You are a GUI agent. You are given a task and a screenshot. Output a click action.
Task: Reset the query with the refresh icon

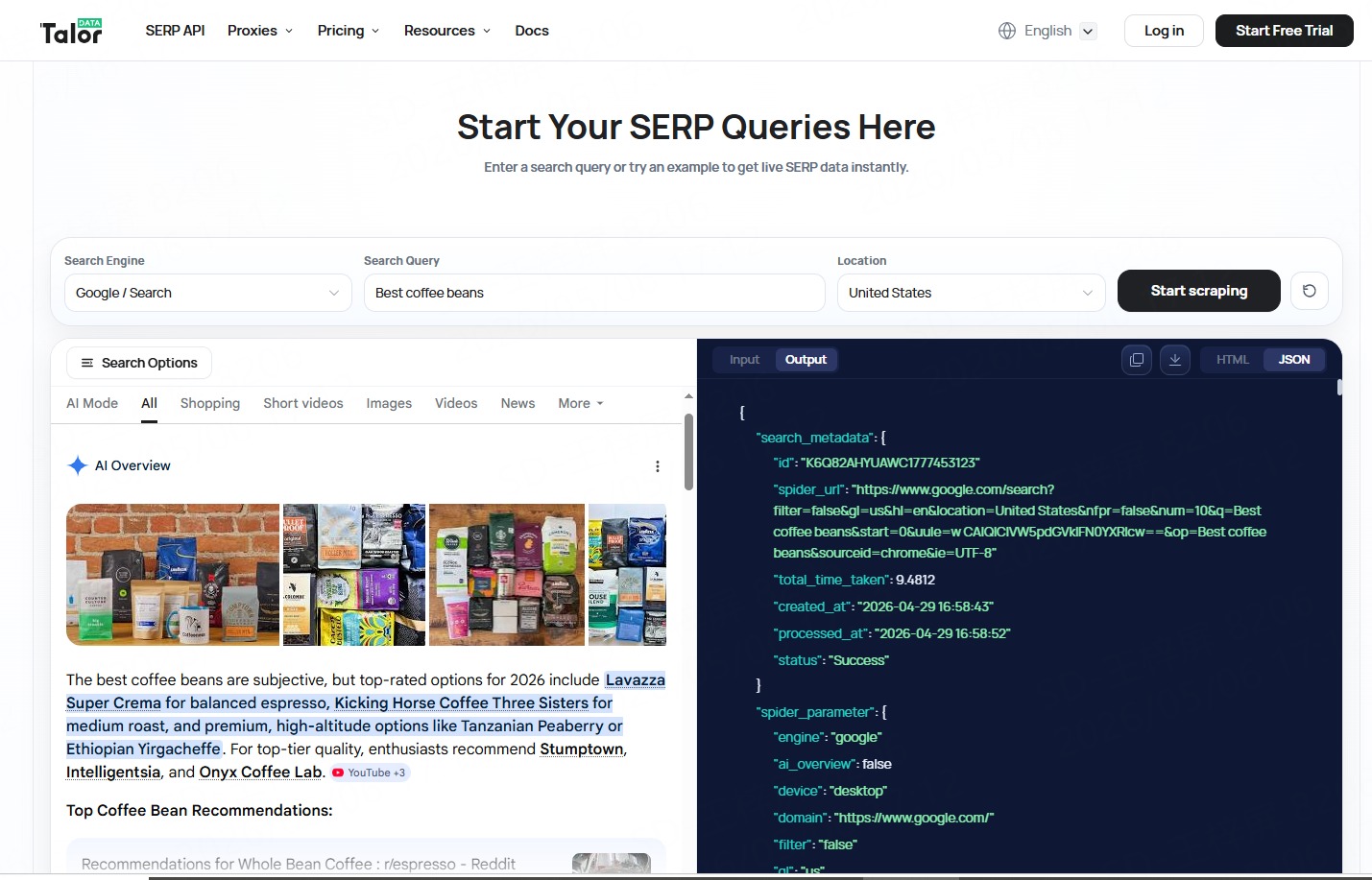click(1310, 291)
